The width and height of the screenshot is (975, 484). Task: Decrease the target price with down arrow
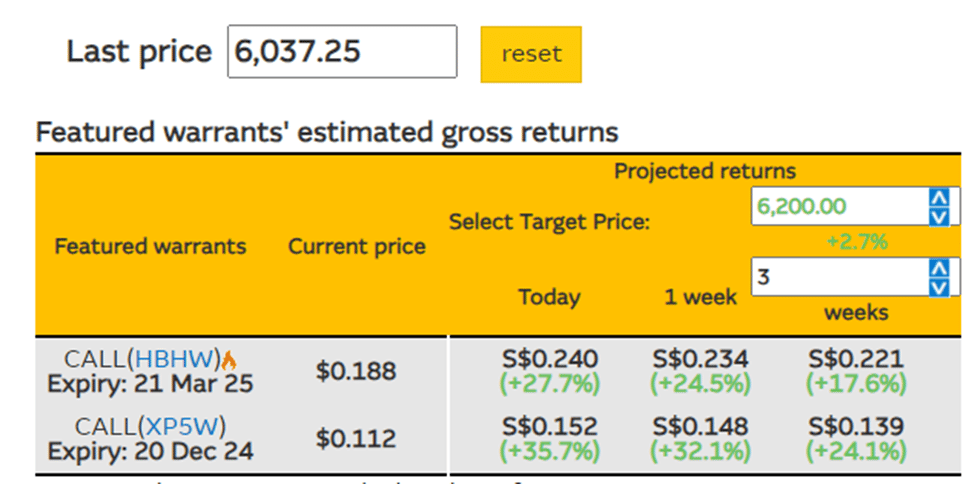click(938, 216)
